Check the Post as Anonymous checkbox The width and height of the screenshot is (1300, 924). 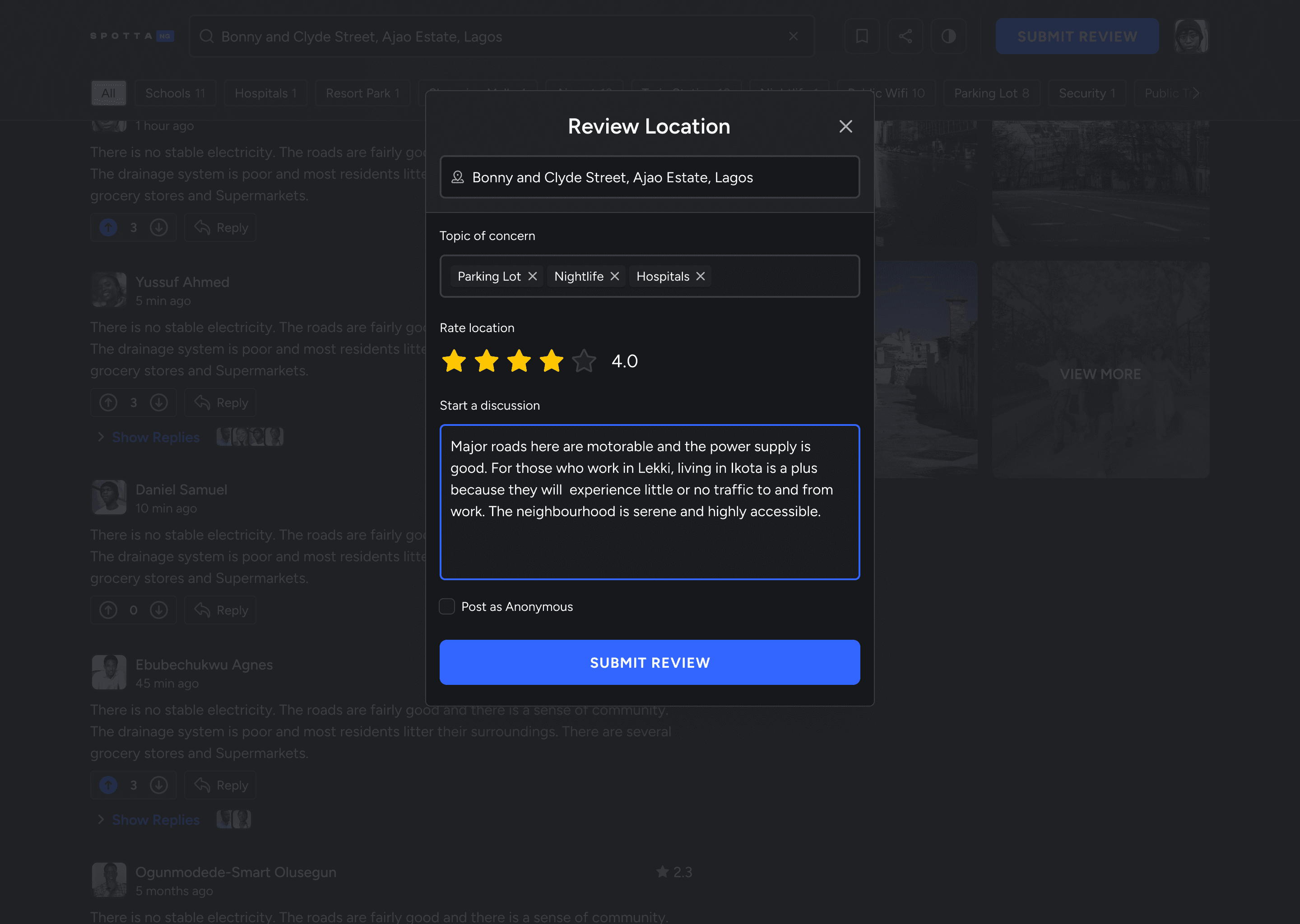(447, 606)
